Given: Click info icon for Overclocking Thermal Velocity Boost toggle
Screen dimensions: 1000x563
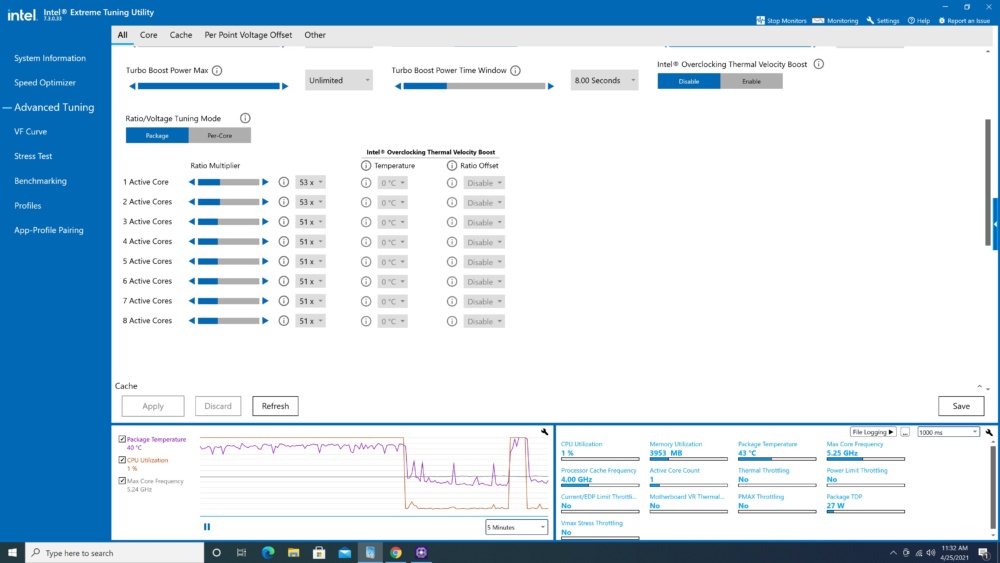Looking at the screenshot, I should [x=819, y=64].
